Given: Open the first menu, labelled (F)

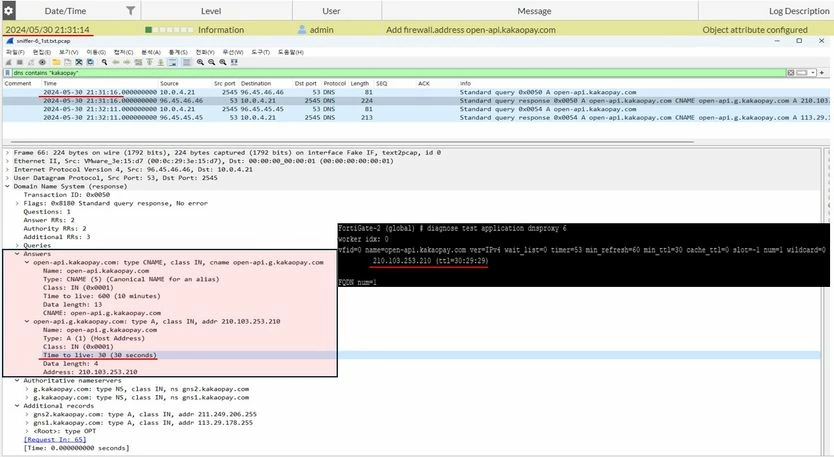Looking at the screenshot, I should 15,52.
